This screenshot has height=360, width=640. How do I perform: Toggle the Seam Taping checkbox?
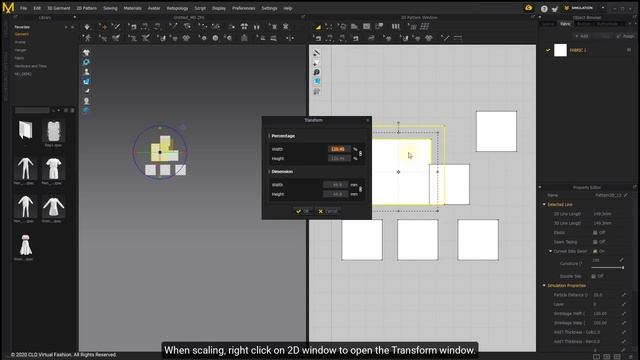point(595,242)
